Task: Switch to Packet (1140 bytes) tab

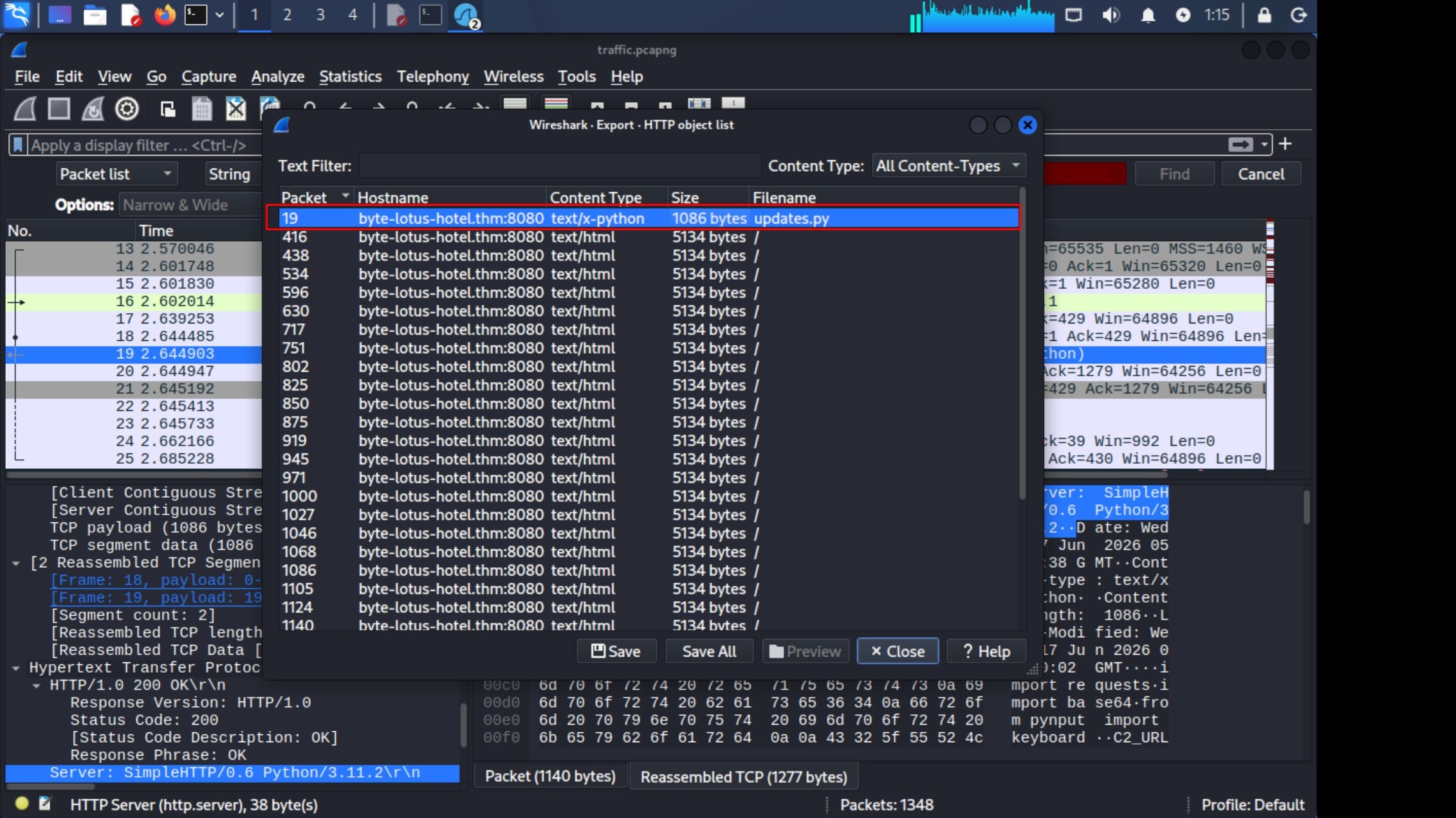Action: [550, 776]
